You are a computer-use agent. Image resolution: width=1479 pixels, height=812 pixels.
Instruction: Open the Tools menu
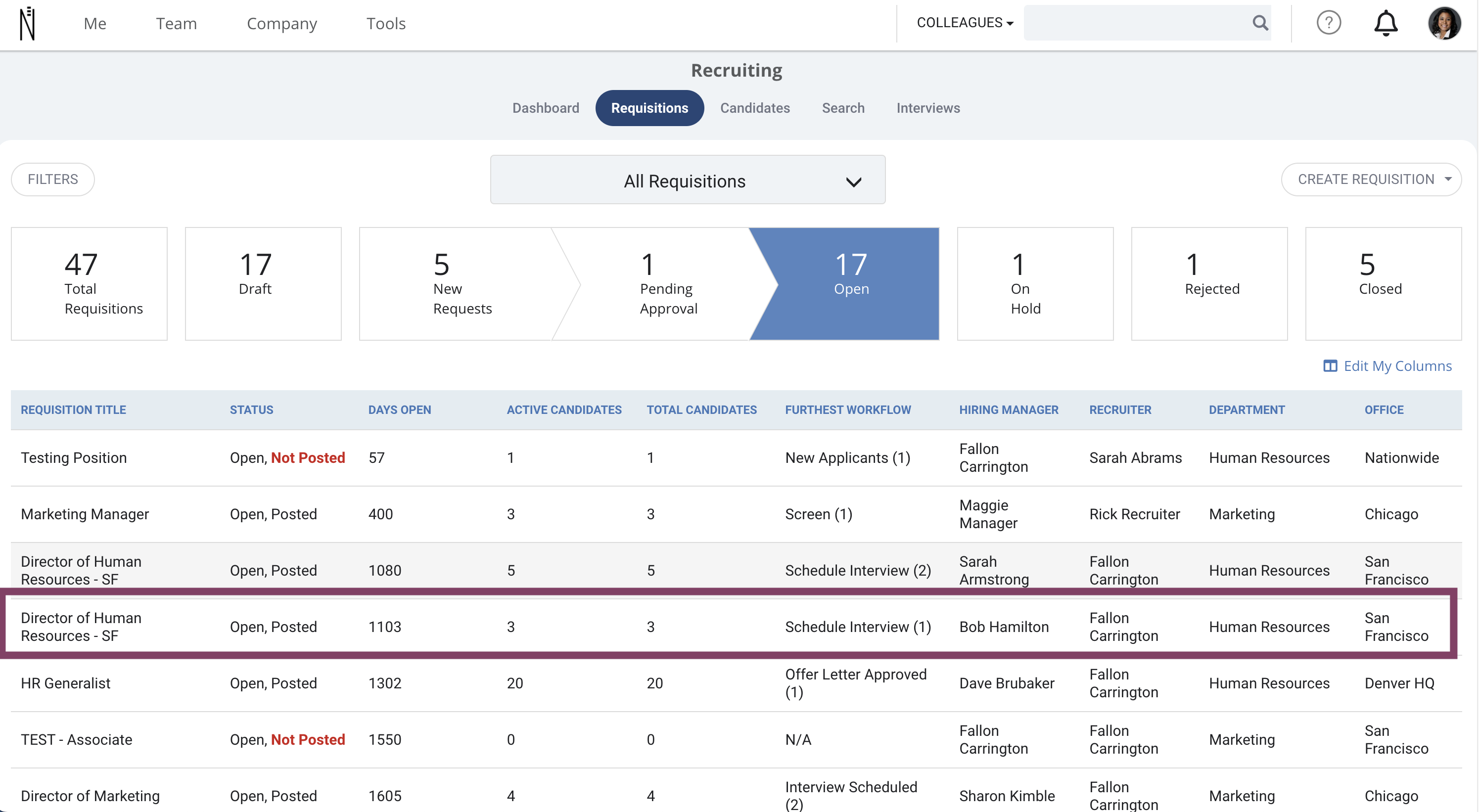click(386, 24)
